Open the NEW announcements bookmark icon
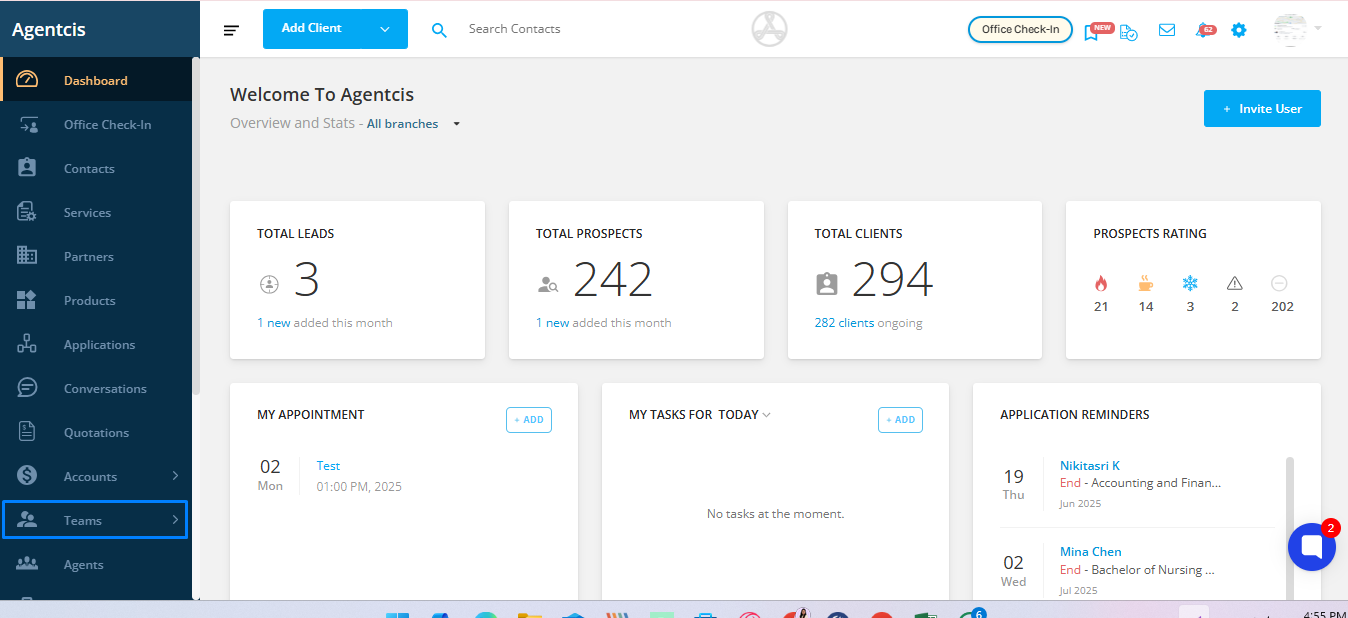The width and height of the screenshot is (1348, 618). coord(1092,31)
